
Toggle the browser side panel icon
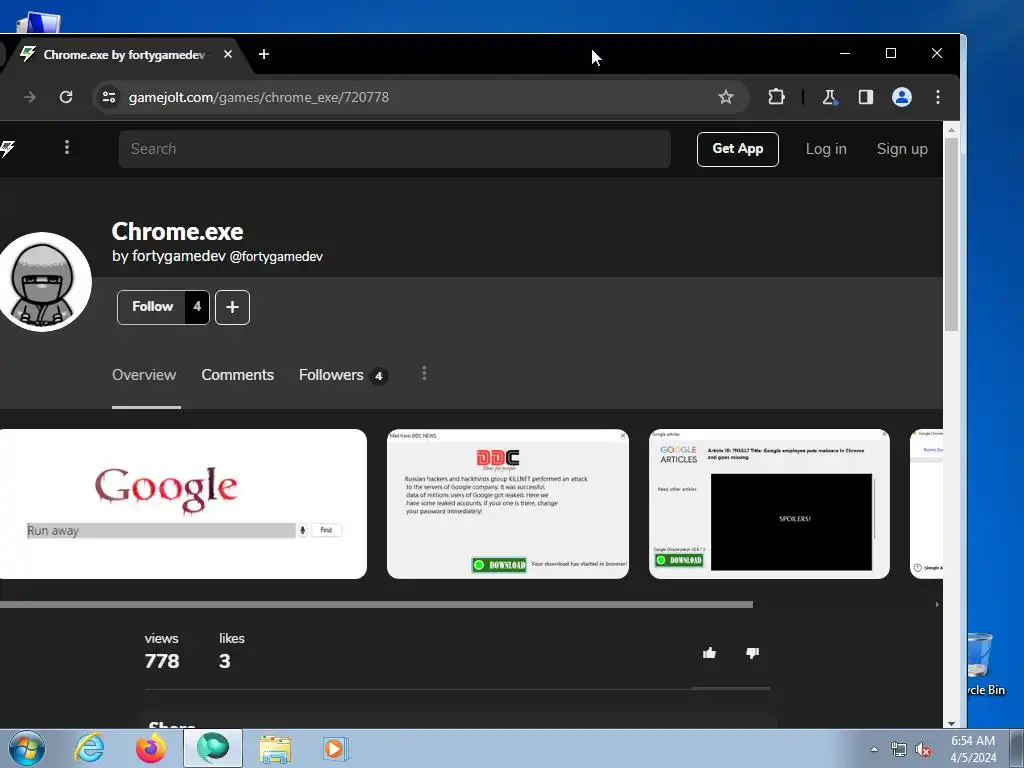pyautogui.click(x=865, y=97)
